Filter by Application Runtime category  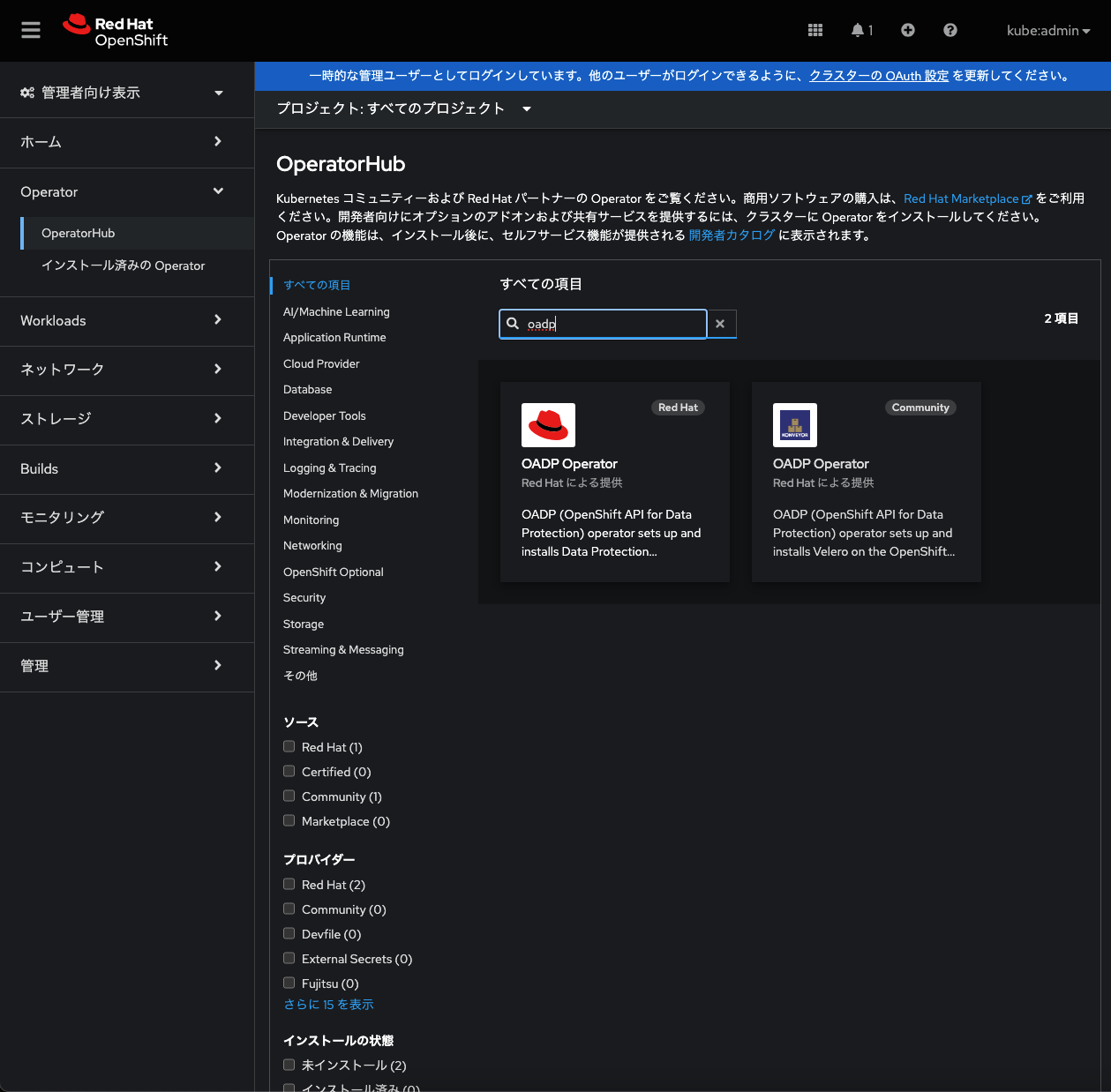click(x=334, y=338)
